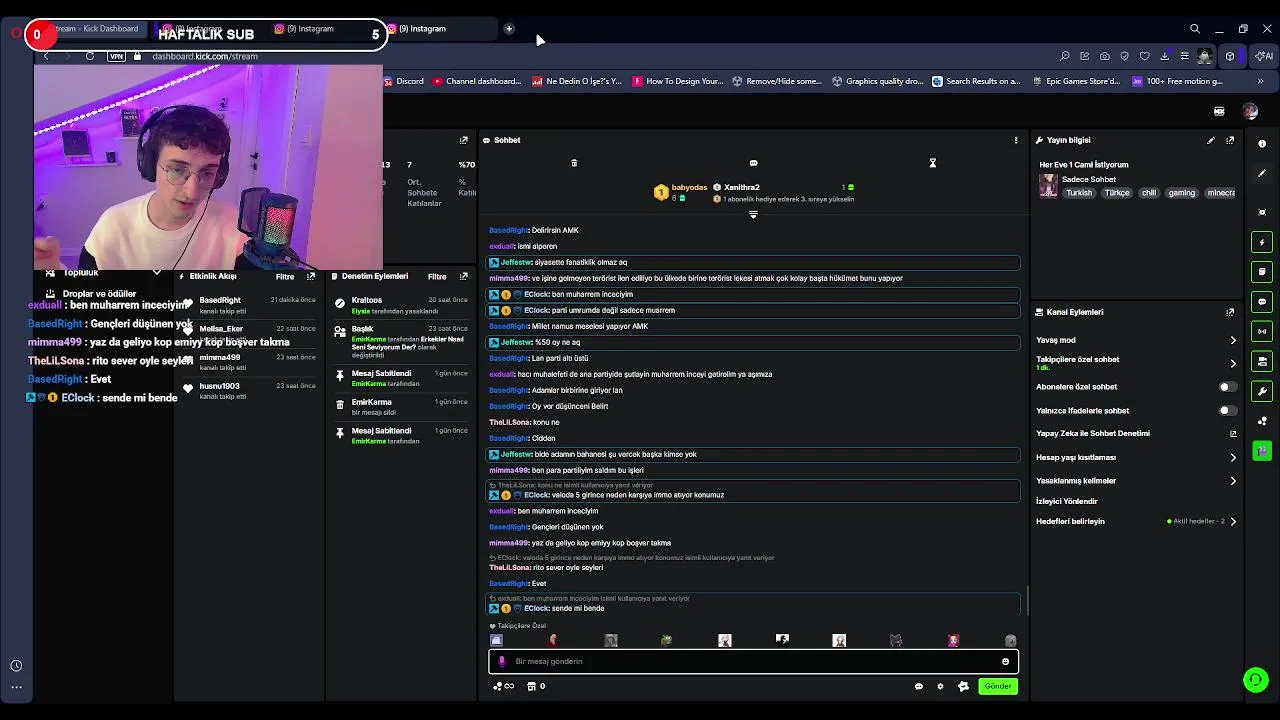Open the Discord bookmark
1280x720 pixels.
click(403, 81)
